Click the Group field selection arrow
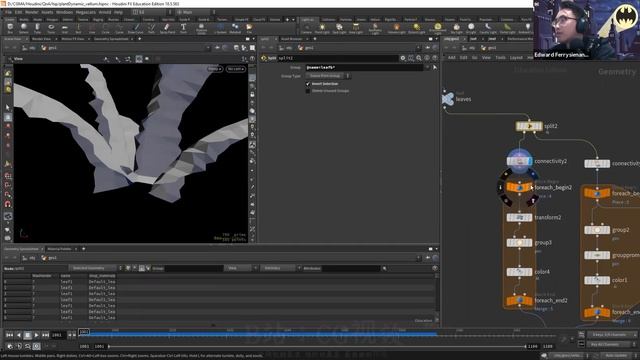 point(435,67)
